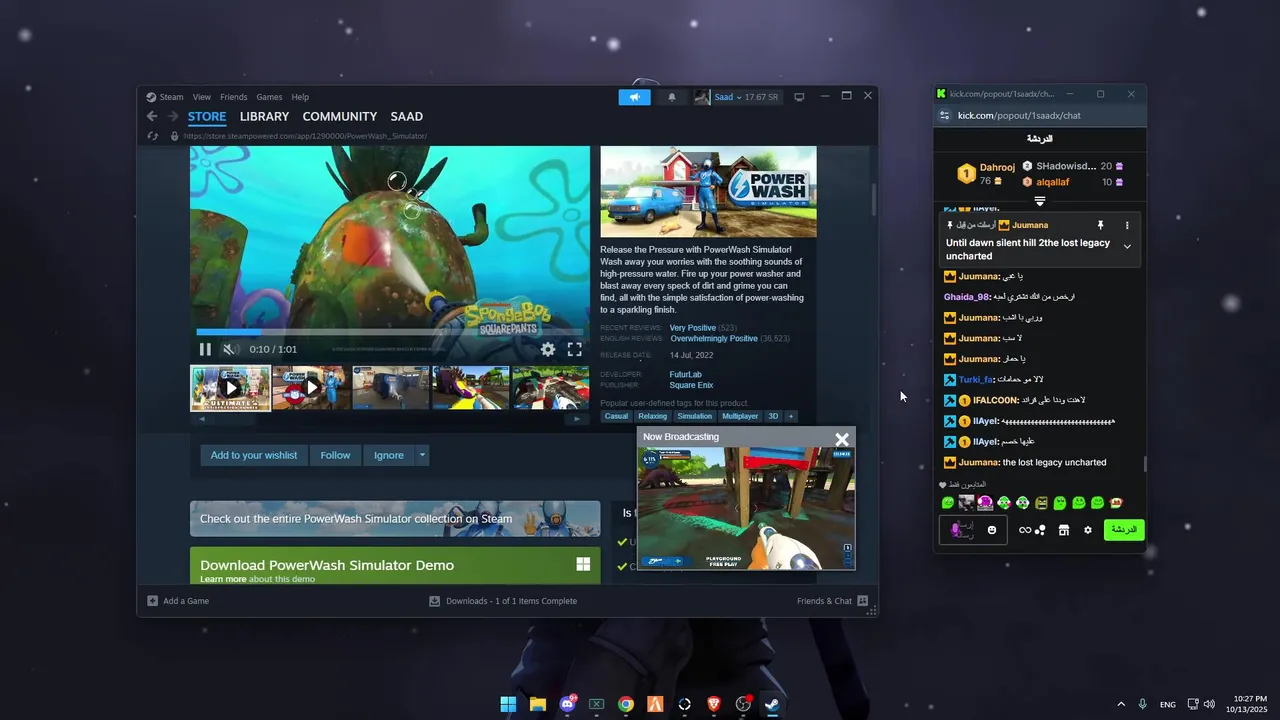Expand the pinned message chevron in Kick

(x=1127, y=247)
